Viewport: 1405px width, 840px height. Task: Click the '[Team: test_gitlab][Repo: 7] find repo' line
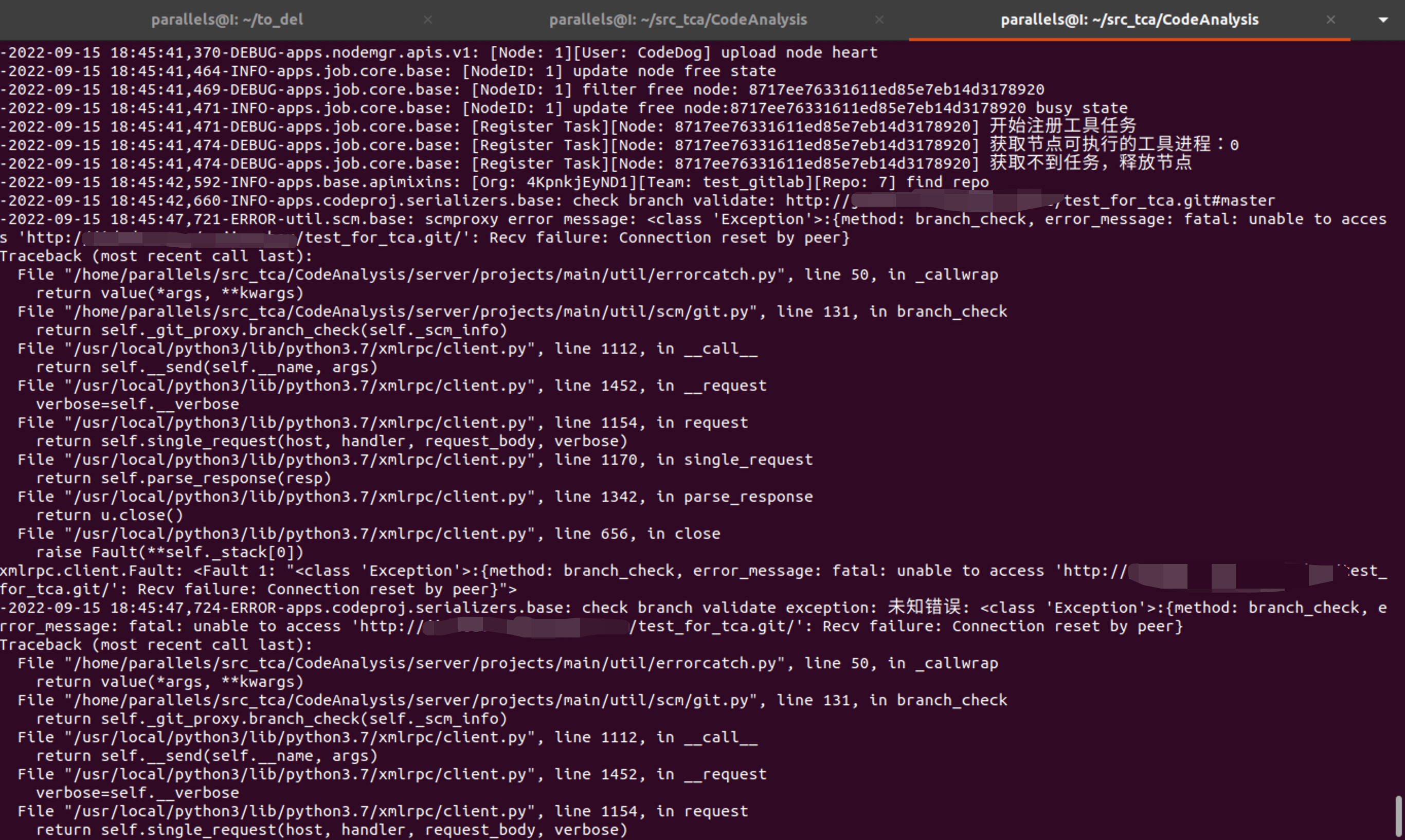pyautogui.click(x=494, y=182)
